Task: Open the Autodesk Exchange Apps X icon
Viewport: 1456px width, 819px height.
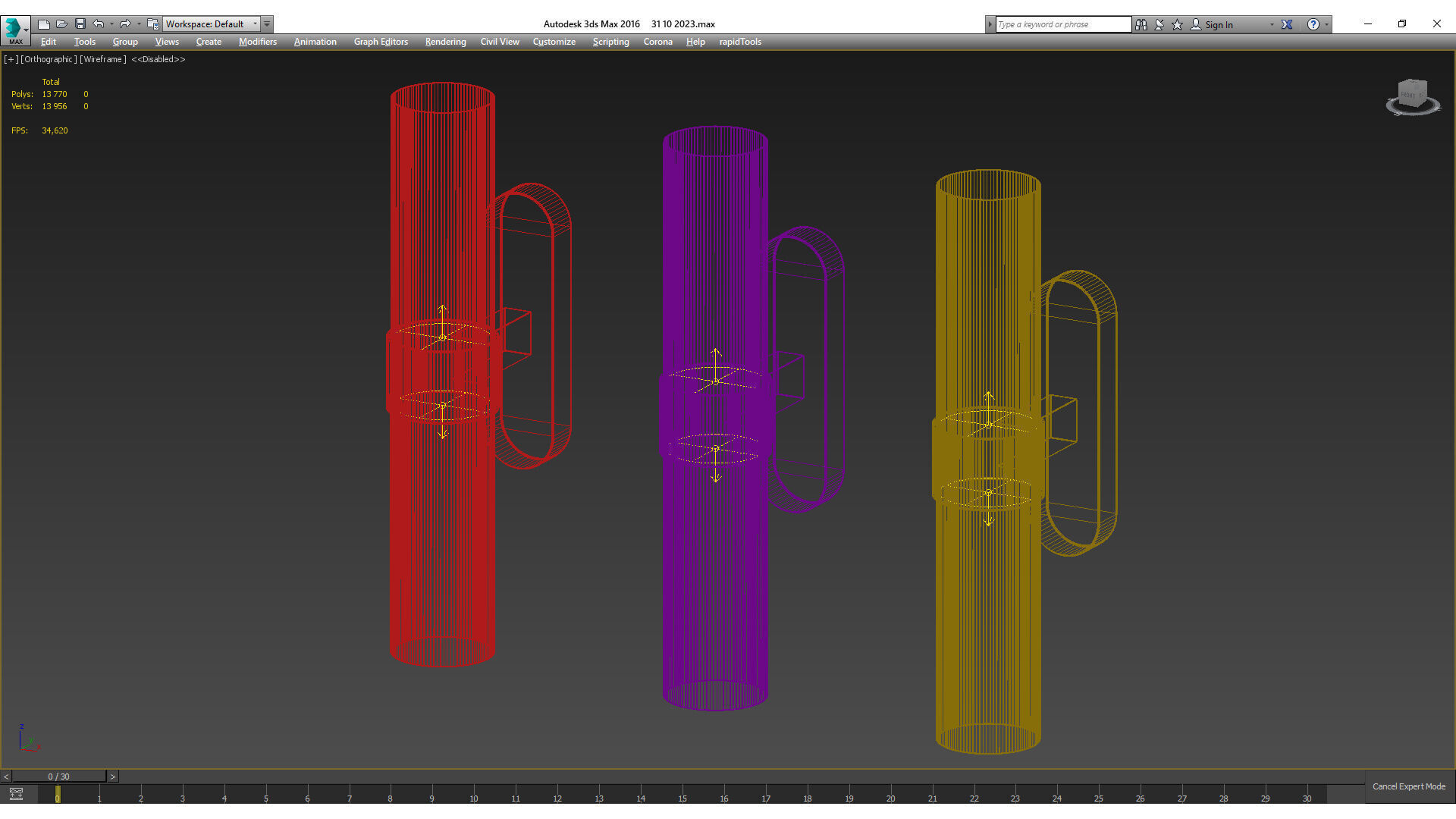Action: [x=1287, y=24]
